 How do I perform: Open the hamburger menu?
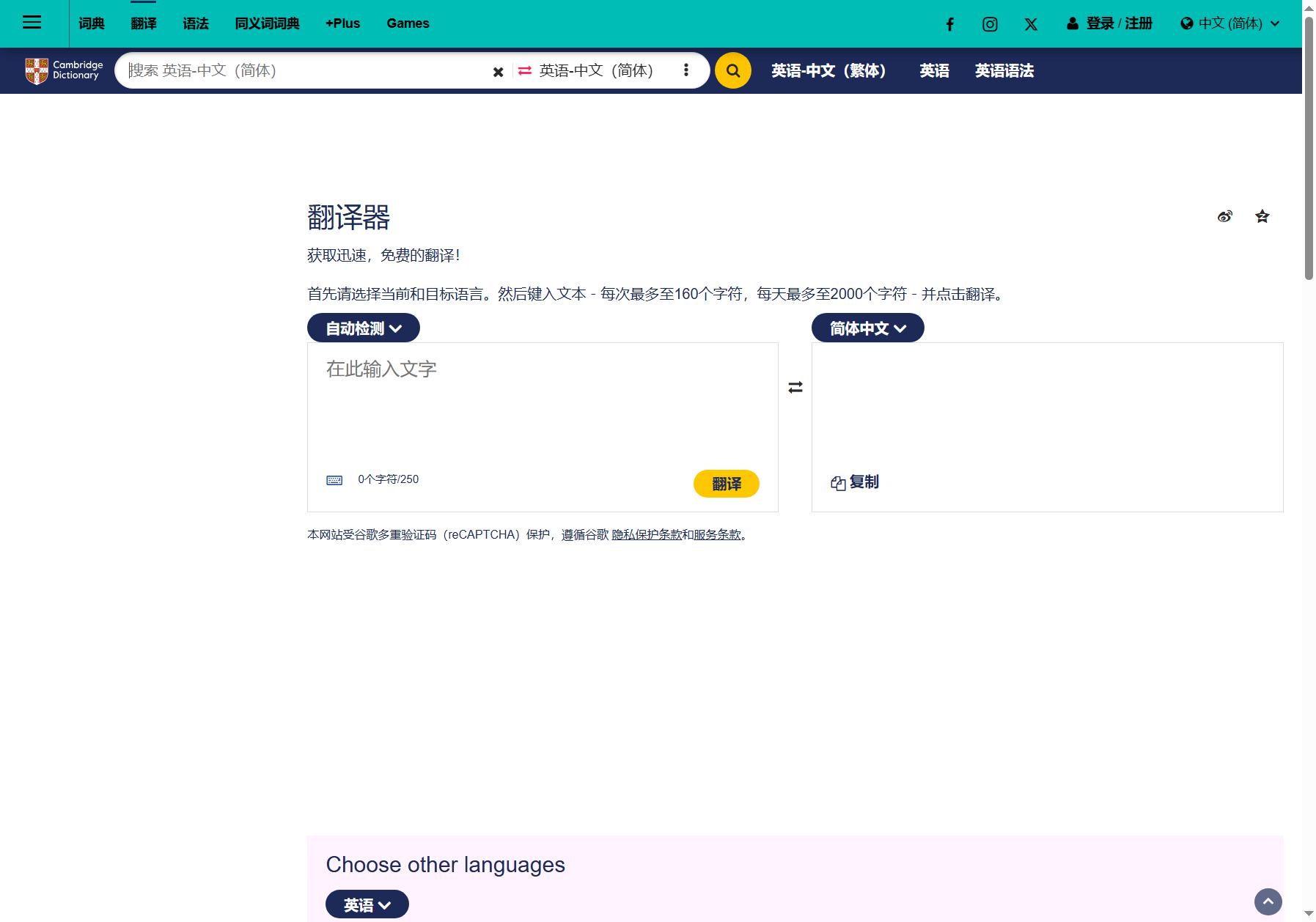(32, 23)
